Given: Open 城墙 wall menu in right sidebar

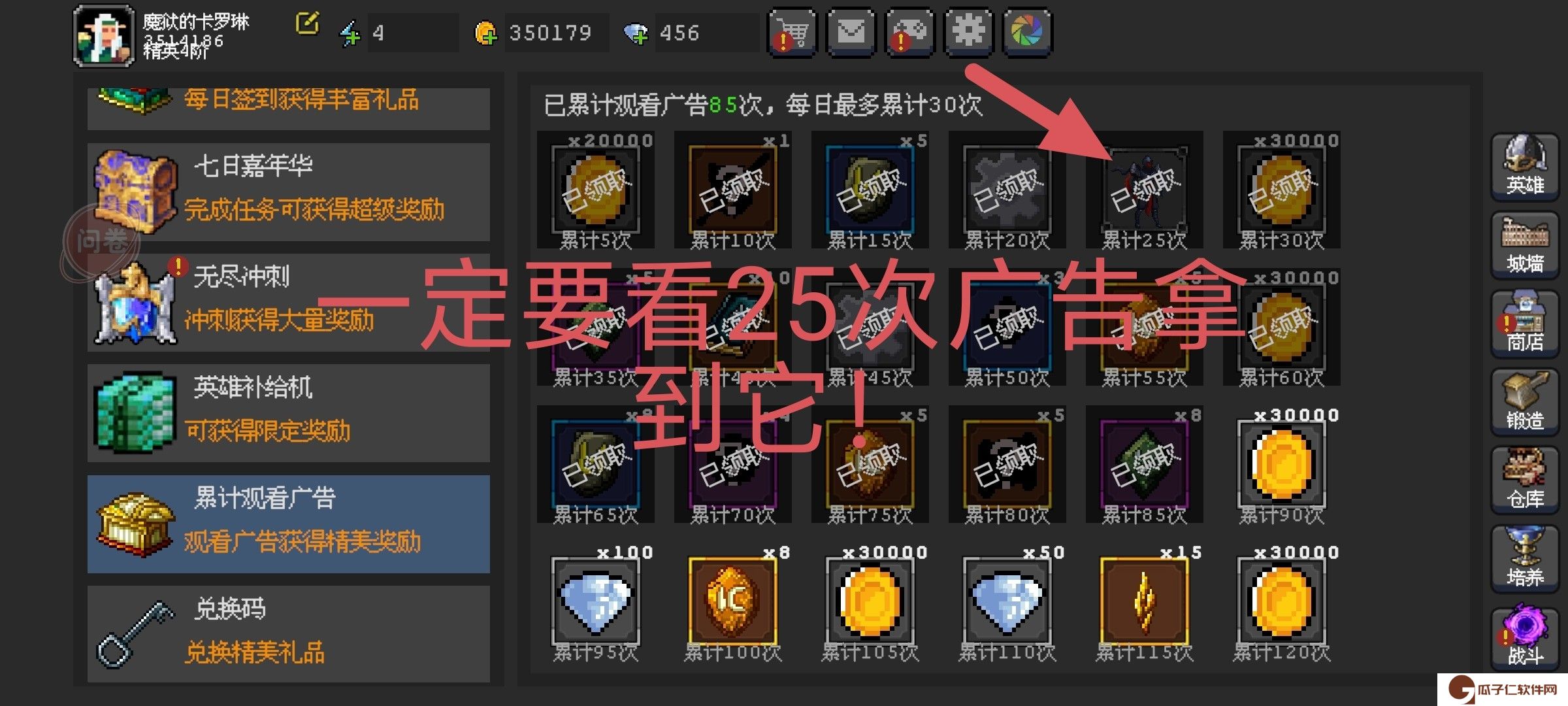Looking at the screenshot, I should (x=1525, y=244).
